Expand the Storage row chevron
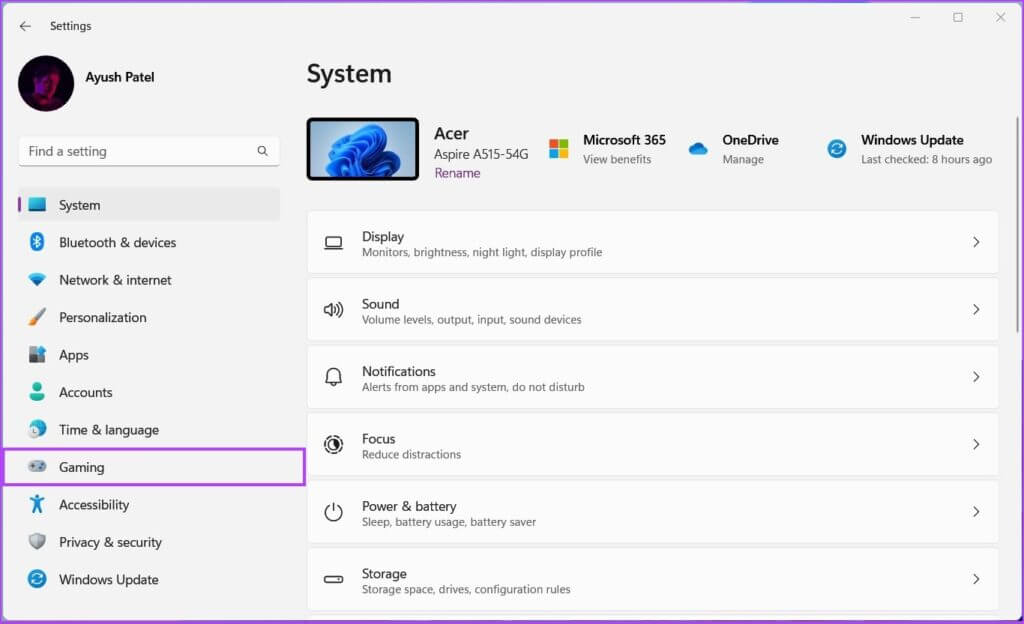This screenshot has width=1024, height=624. click(x=976, y=579)
